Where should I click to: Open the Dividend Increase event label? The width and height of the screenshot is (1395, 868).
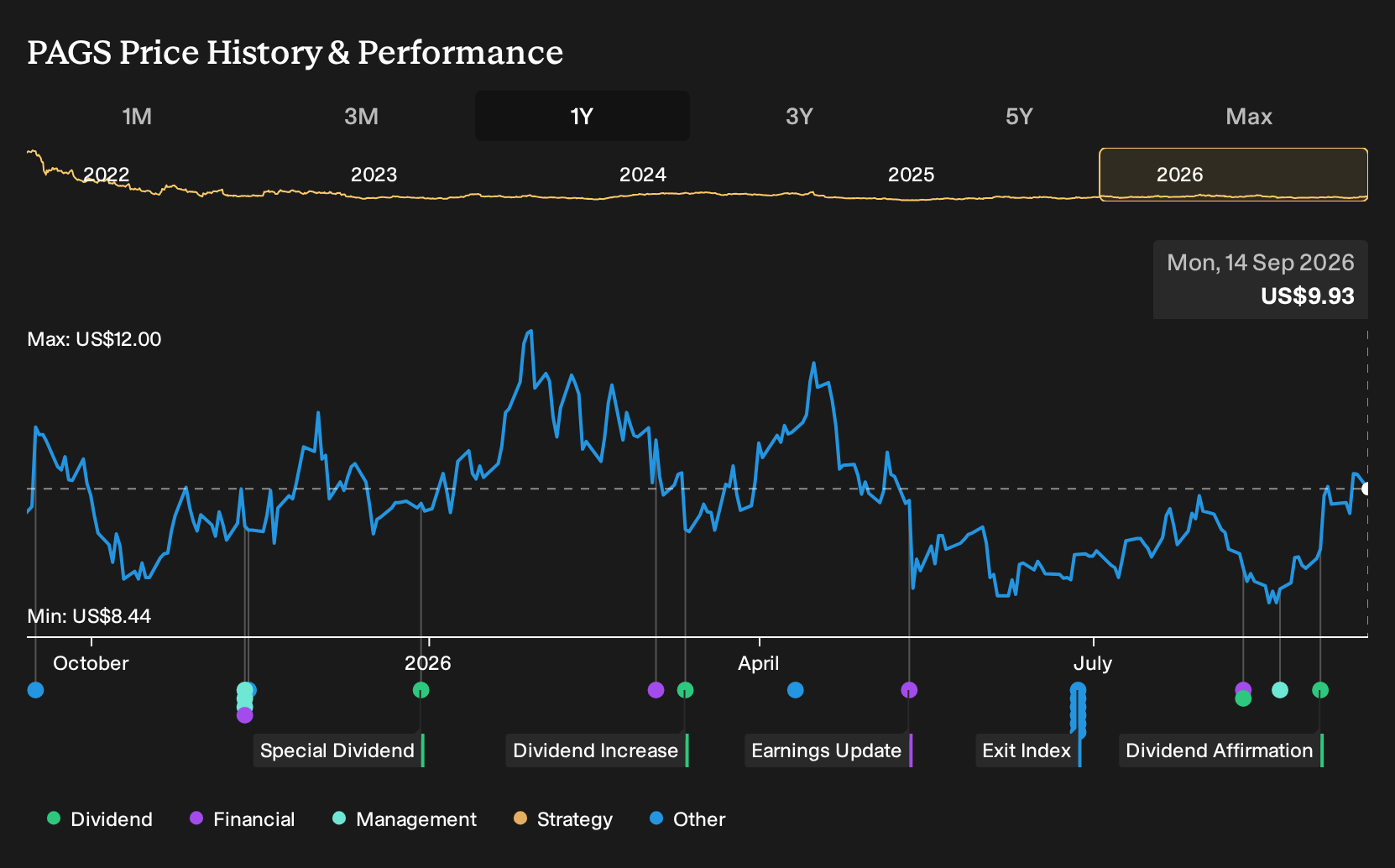tap(597, 750)
